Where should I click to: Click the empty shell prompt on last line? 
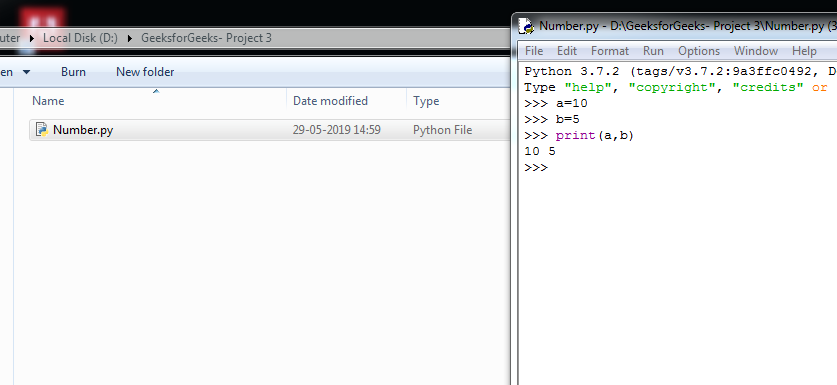coord(536,167)
